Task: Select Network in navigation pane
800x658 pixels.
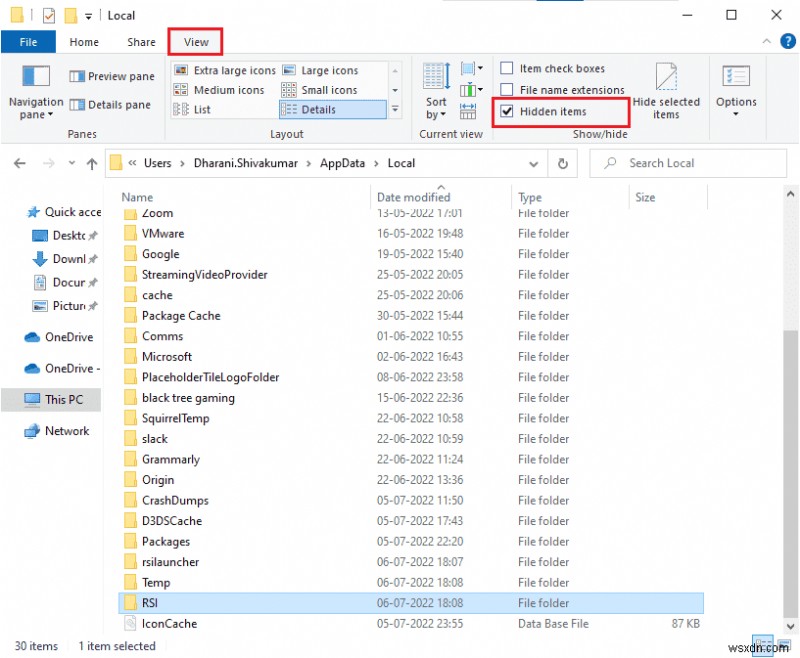Action: point(57,431)
